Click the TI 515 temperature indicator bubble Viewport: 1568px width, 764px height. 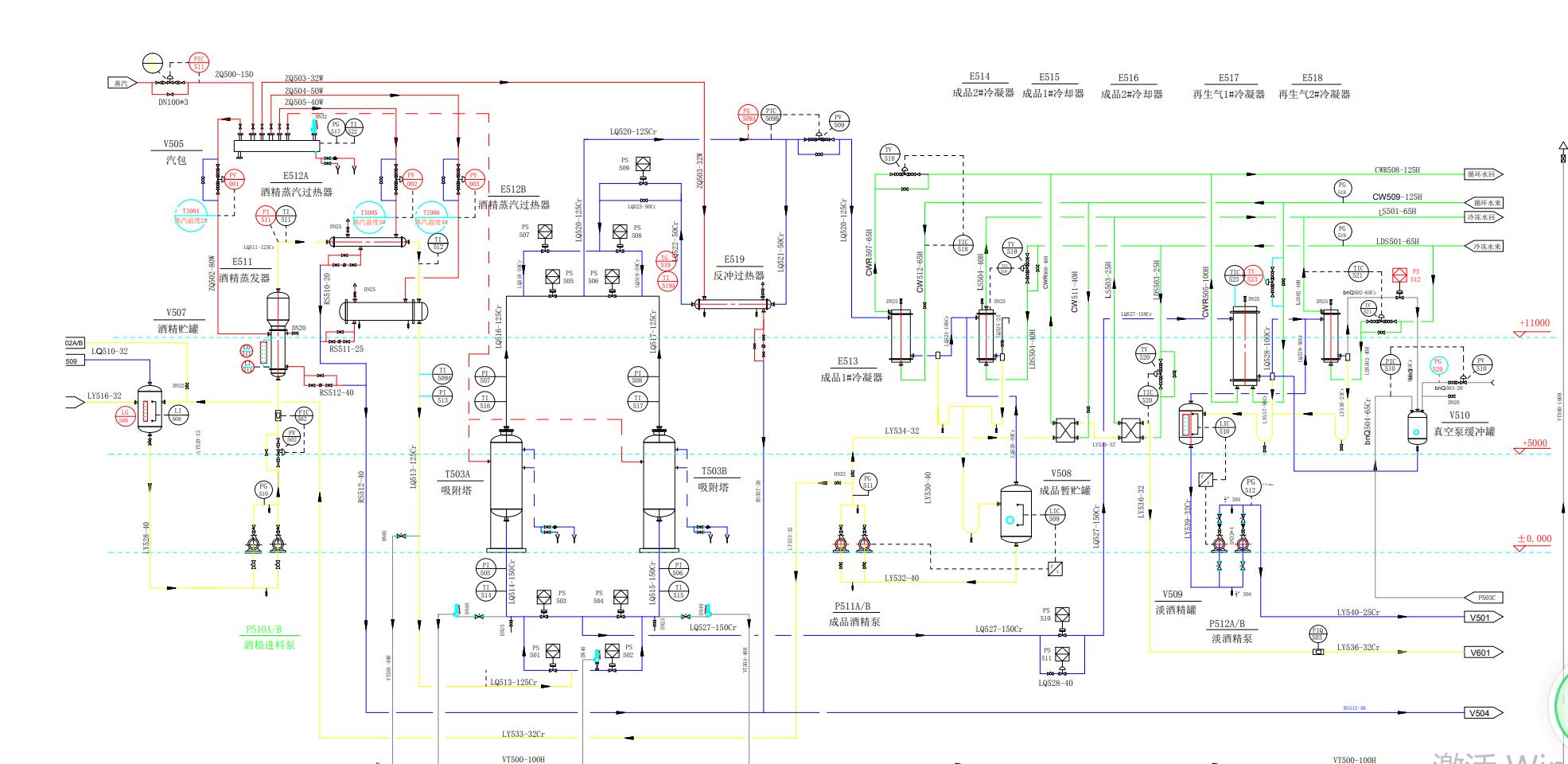pos(678,591)
